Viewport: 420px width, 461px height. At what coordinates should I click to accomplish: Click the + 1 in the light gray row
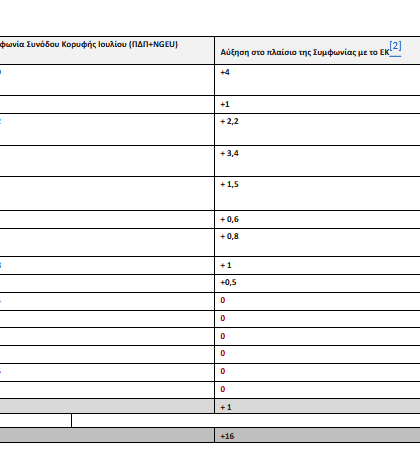coord(226,407)
